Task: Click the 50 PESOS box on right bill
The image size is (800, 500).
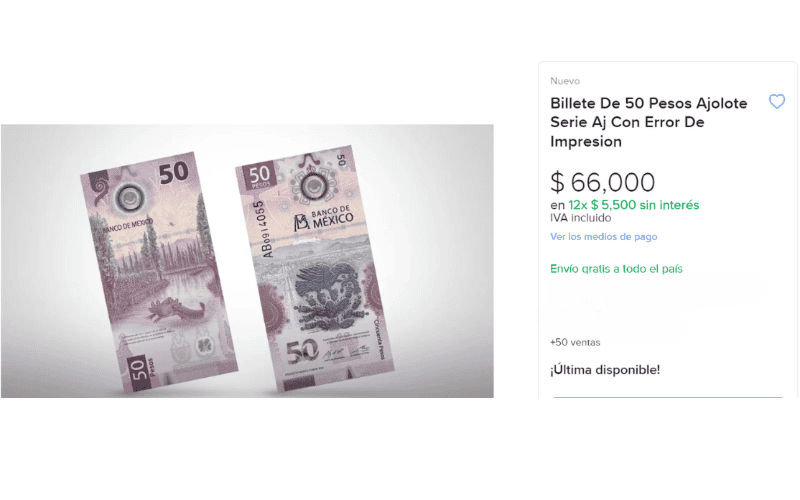Action: tap(259, 176)
